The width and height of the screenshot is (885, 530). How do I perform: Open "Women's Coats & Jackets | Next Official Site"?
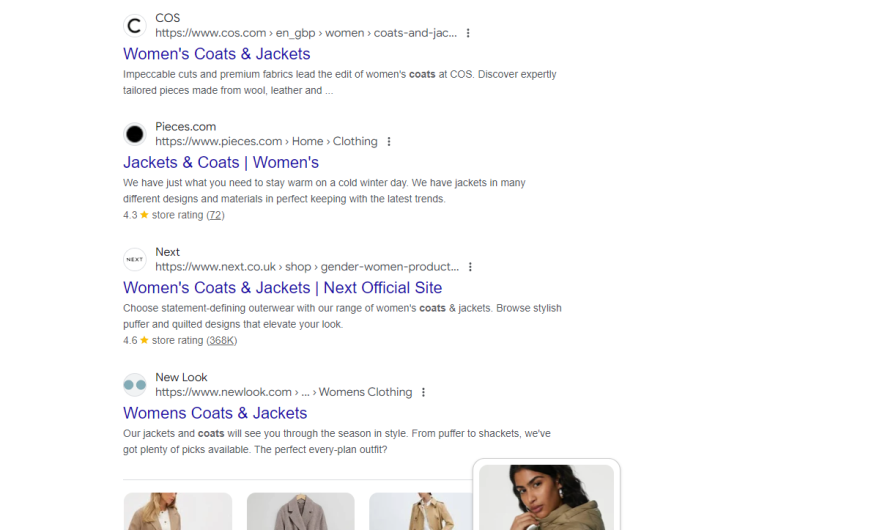click(x=282, y=287)
